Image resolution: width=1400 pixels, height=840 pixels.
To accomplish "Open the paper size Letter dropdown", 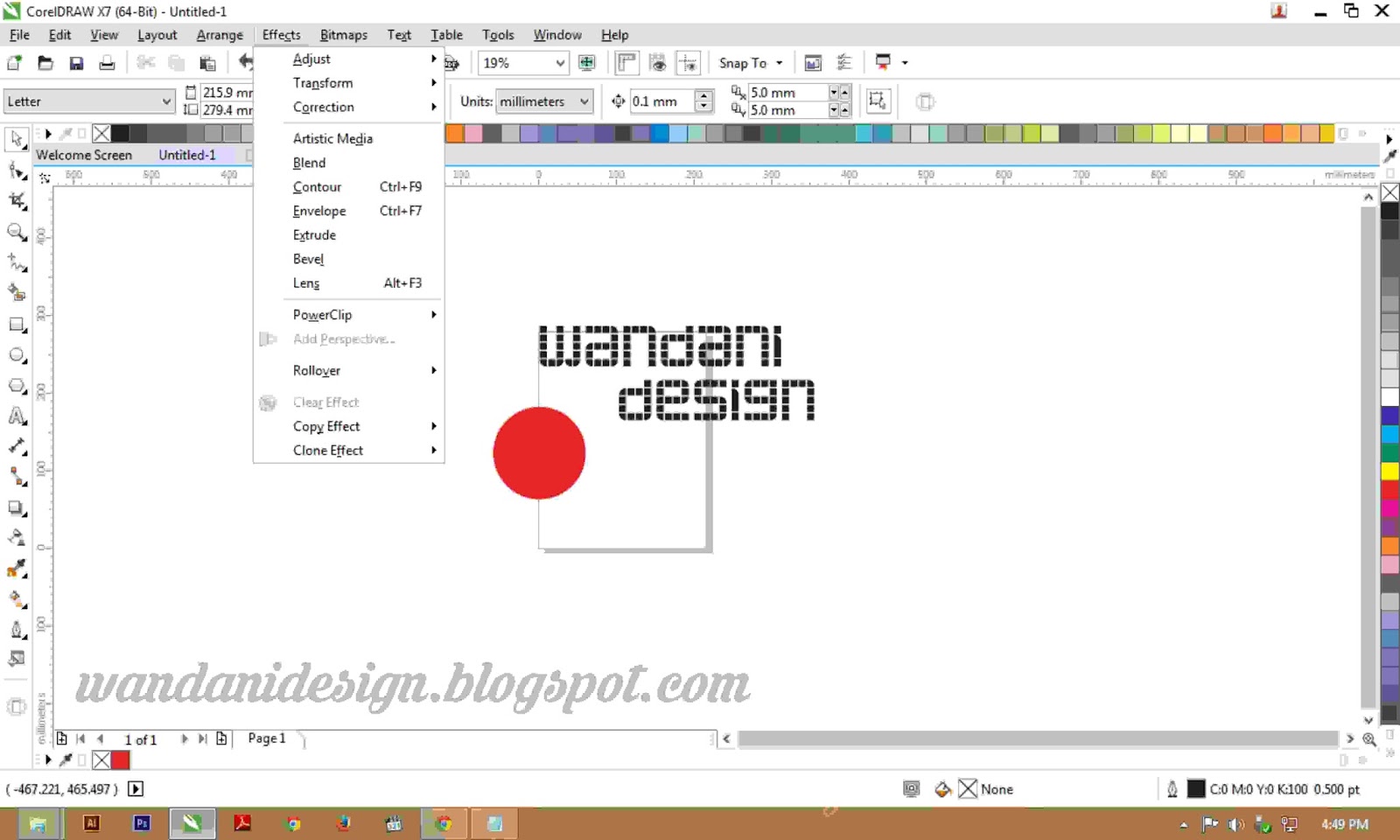I will pos(88,101).
